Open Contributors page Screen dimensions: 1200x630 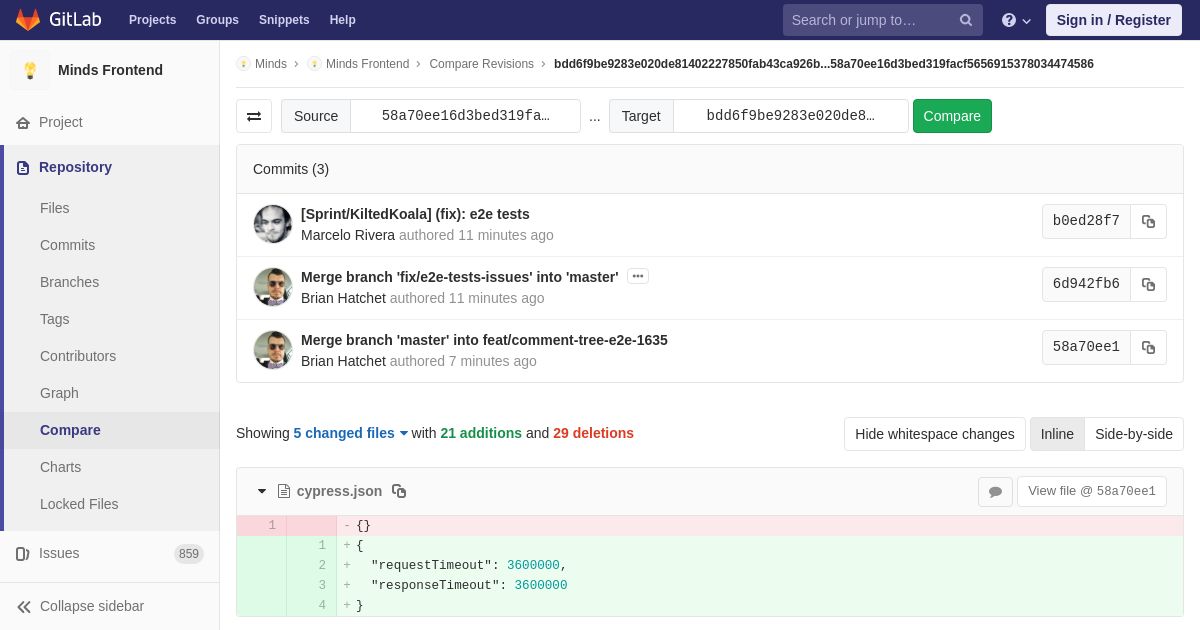(78, 356)
